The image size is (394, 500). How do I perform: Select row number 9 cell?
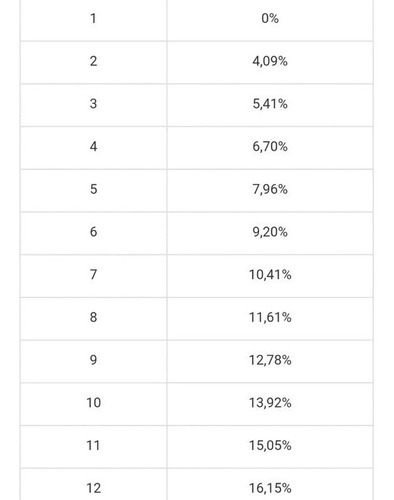click(x=93, y=361)
